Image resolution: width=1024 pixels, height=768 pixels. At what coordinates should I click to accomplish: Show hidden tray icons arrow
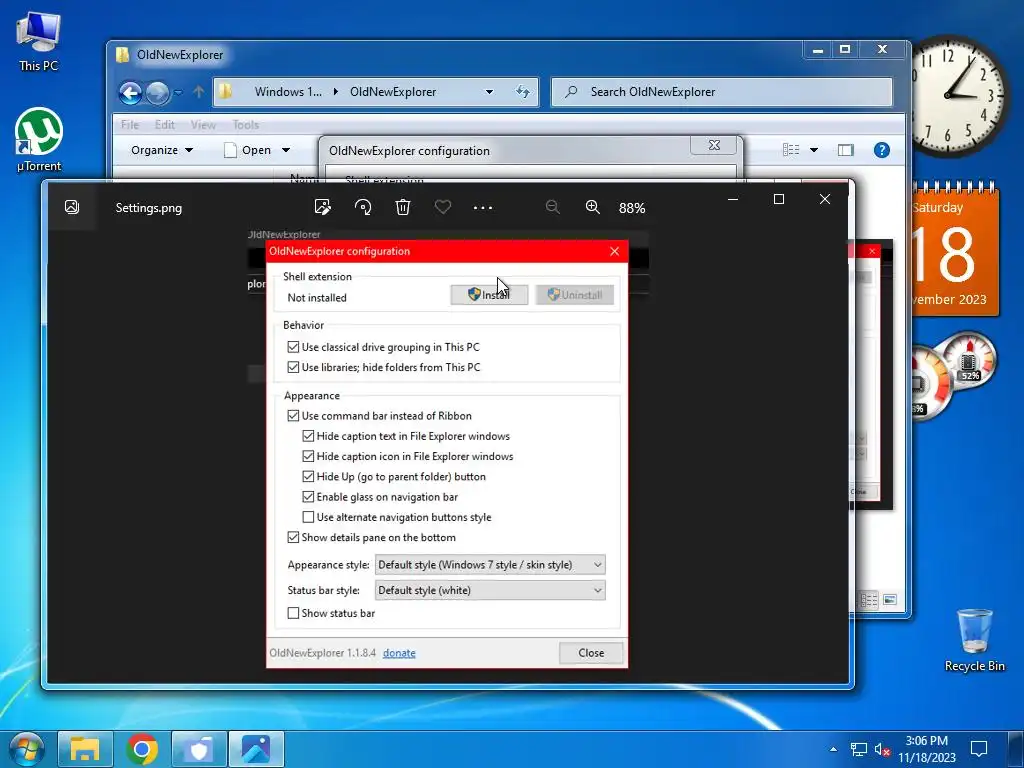(x=833, y=749)
